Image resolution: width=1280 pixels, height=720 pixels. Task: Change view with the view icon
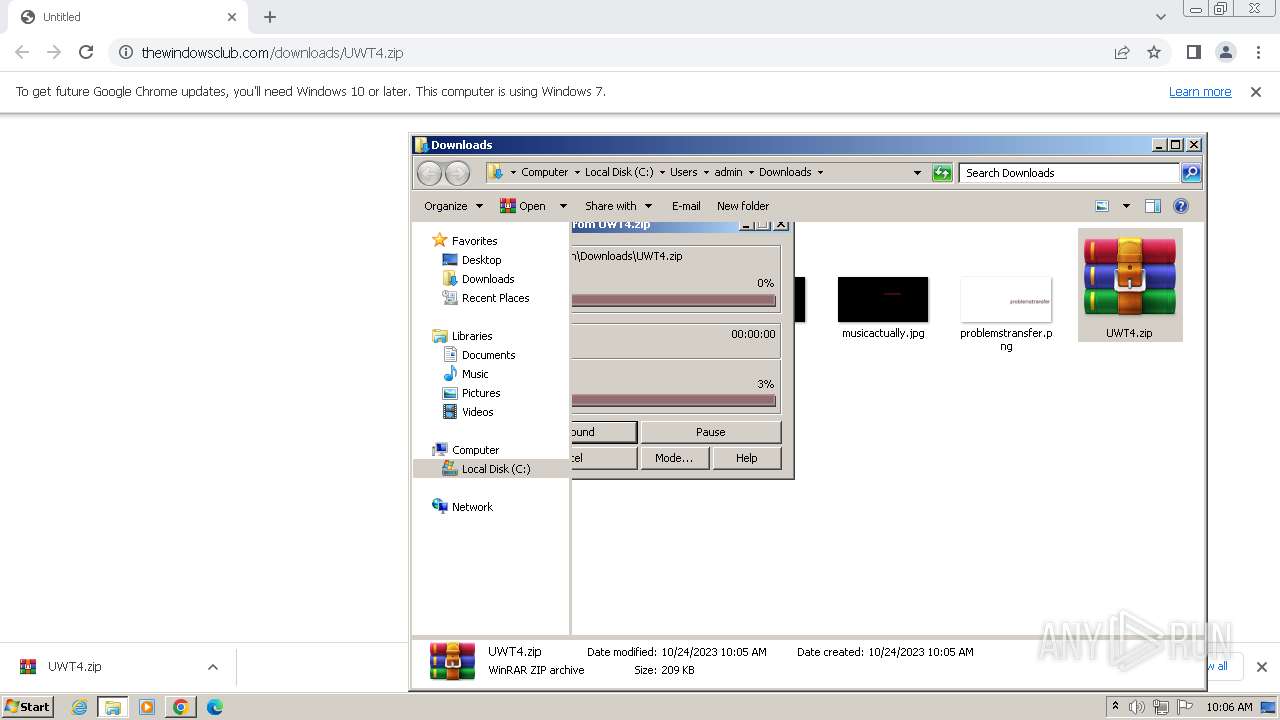pyautogui.click(x=1102, y=206)
